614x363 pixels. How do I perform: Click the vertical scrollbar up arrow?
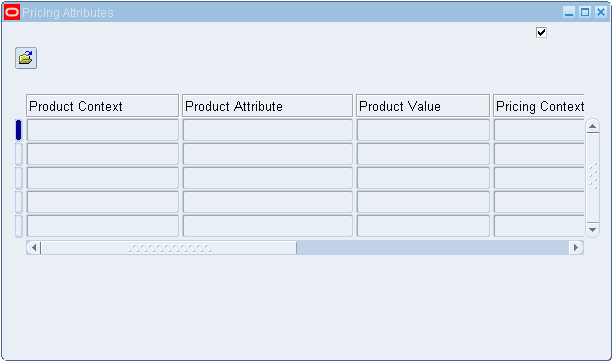tap(592, 126)
